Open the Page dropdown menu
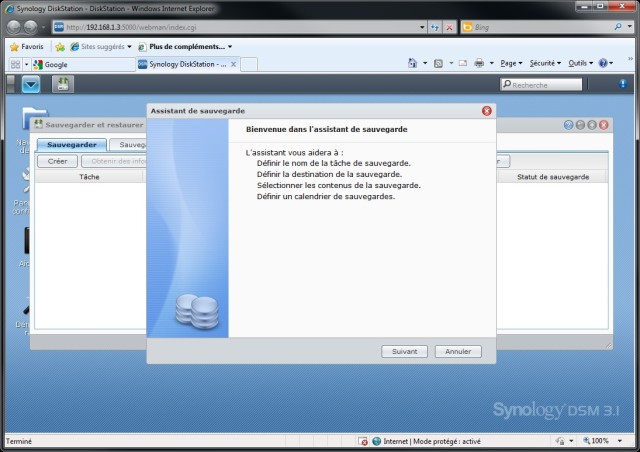Screen dimensions: 640x452 (511, 64)
